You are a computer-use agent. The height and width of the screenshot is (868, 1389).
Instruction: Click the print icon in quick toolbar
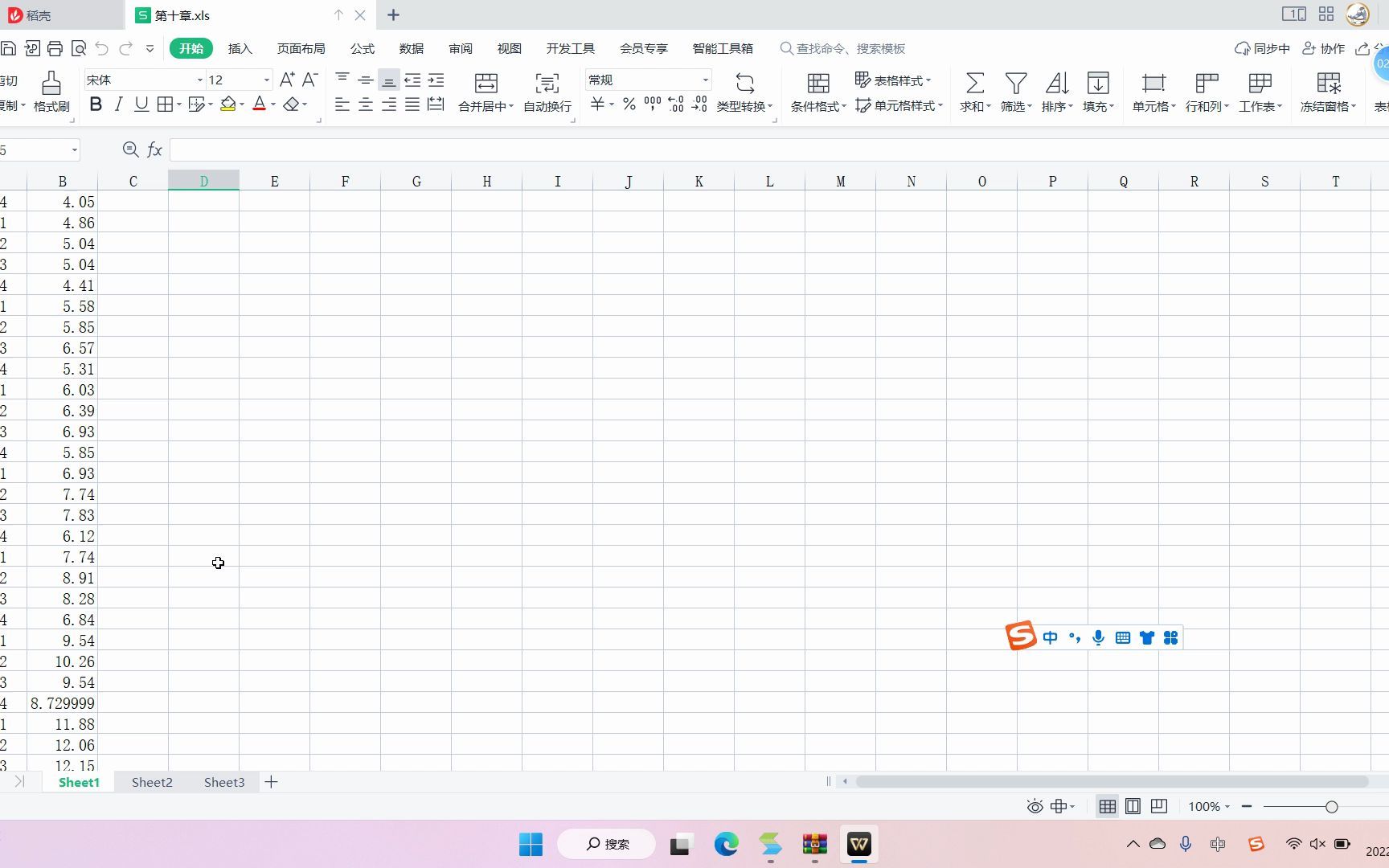pos(55,48)
